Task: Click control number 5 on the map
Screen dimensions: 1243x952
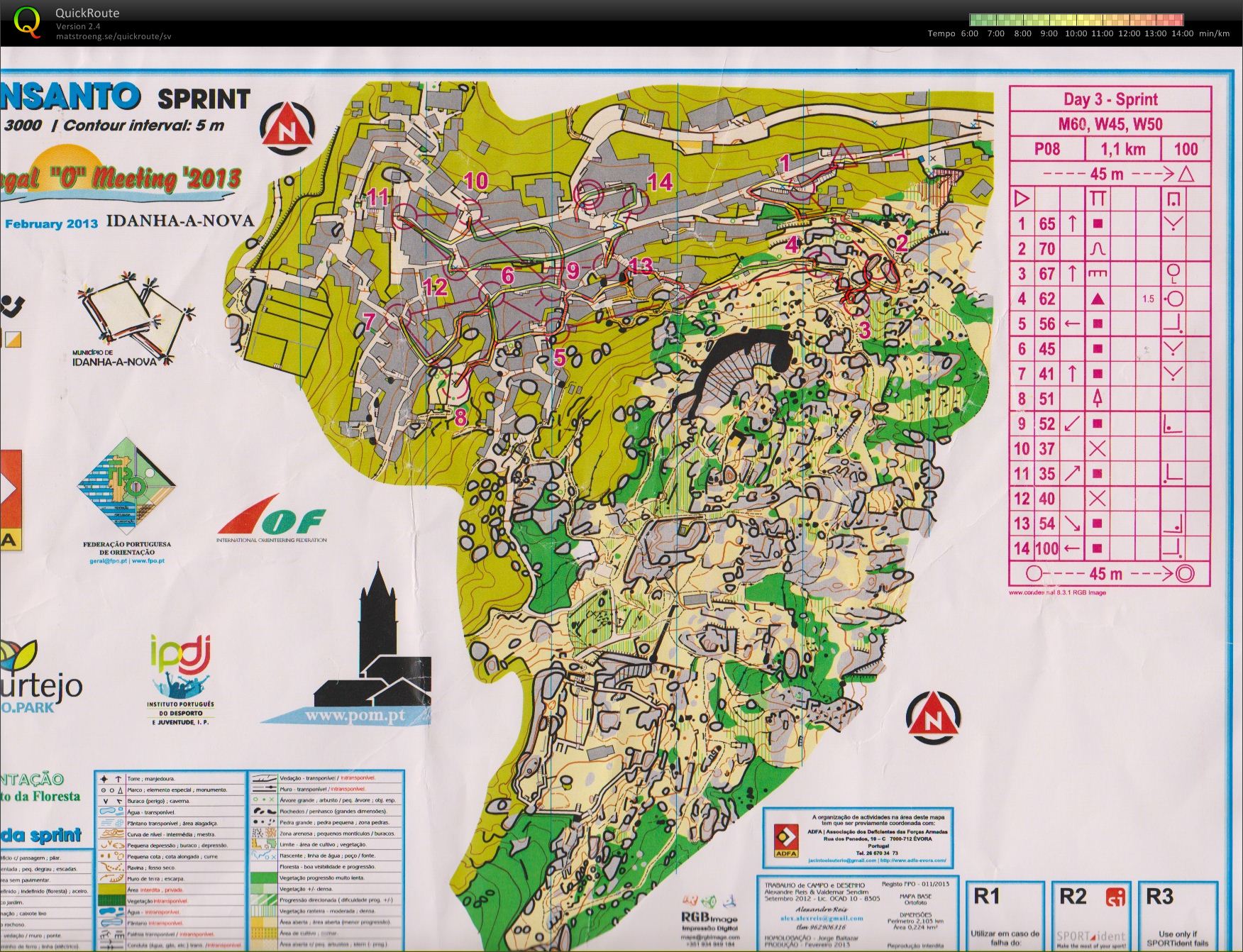Action: [560, 358]
